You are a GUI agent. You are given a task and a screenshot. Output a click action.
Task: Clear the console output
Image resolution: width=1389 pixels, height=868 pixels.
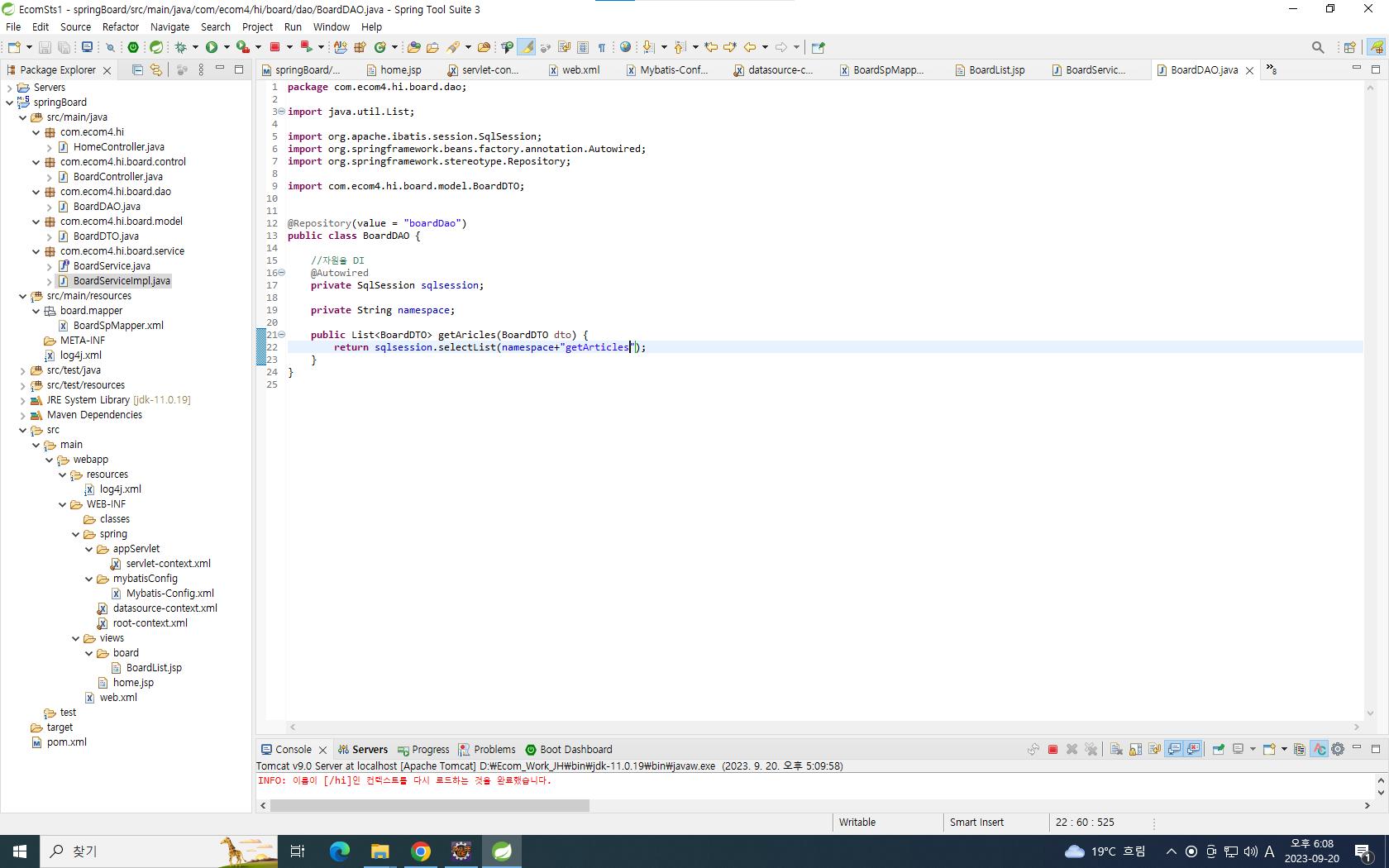click(1116, 750)
